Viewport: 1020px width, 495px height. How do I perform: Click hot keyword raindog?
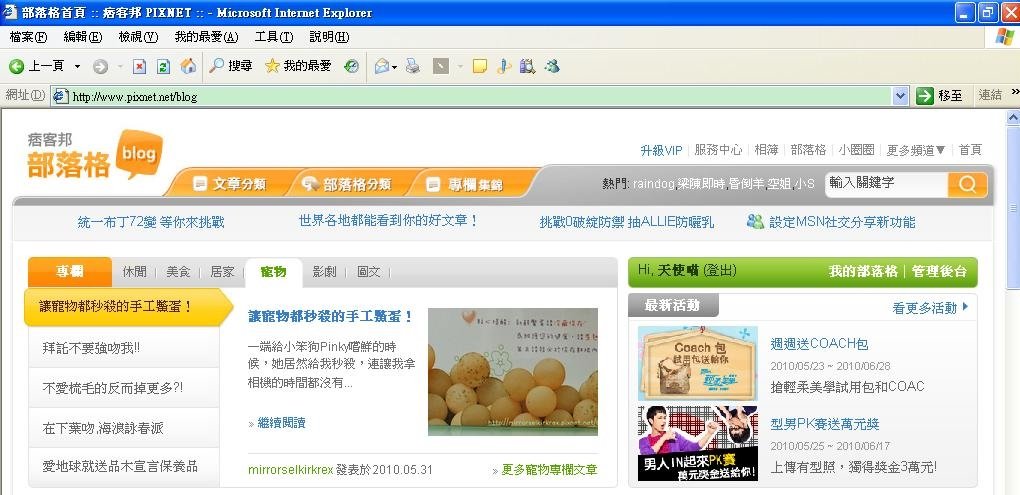(653, 184)
